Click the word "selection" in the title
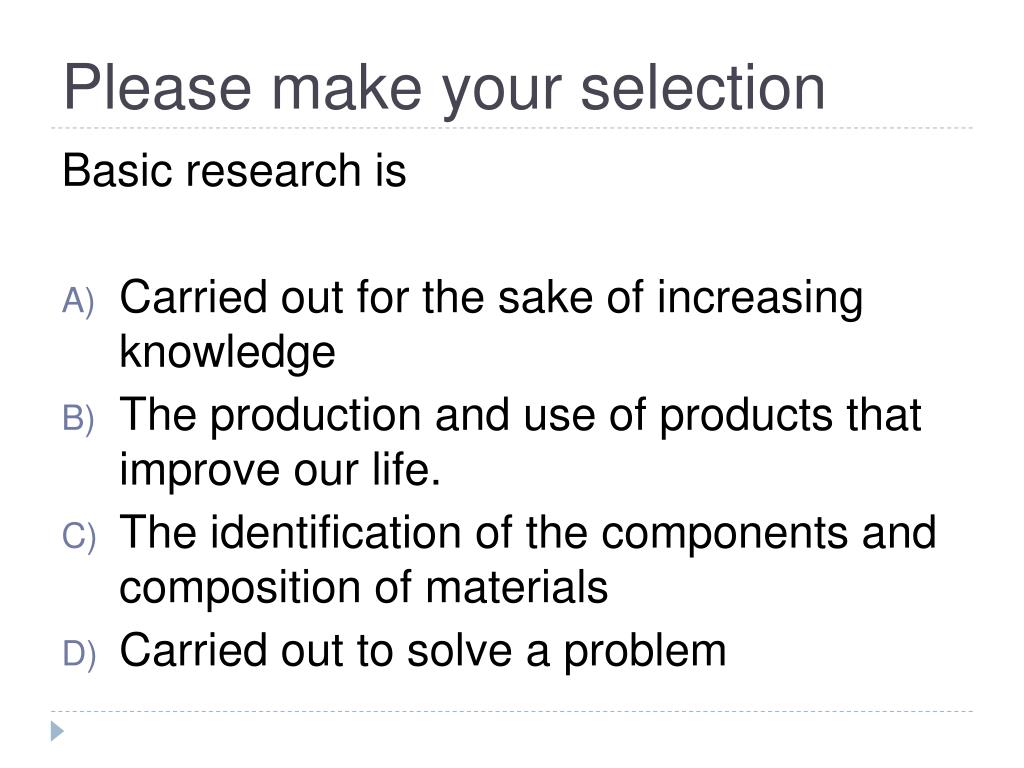Image resolution: width=1024 pixels, height=768 pixels. 703,87
